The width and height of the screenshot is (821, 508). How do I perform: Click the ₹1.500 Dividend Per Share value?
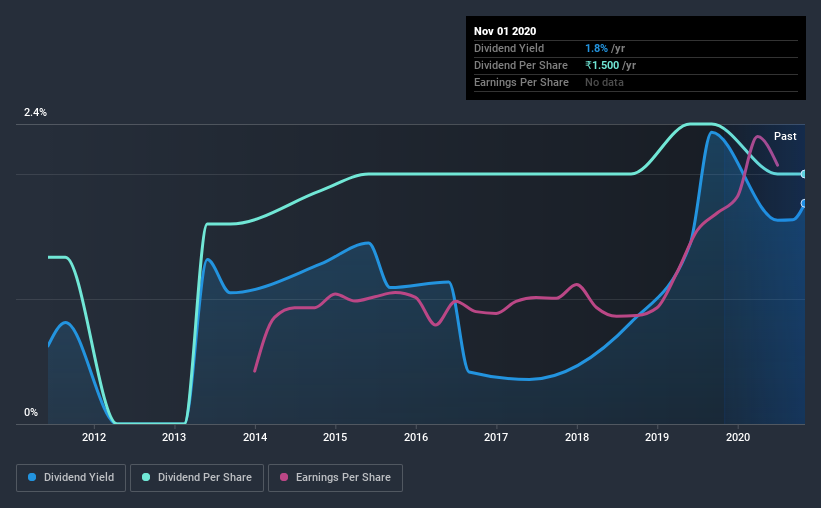tap(602, 65)
